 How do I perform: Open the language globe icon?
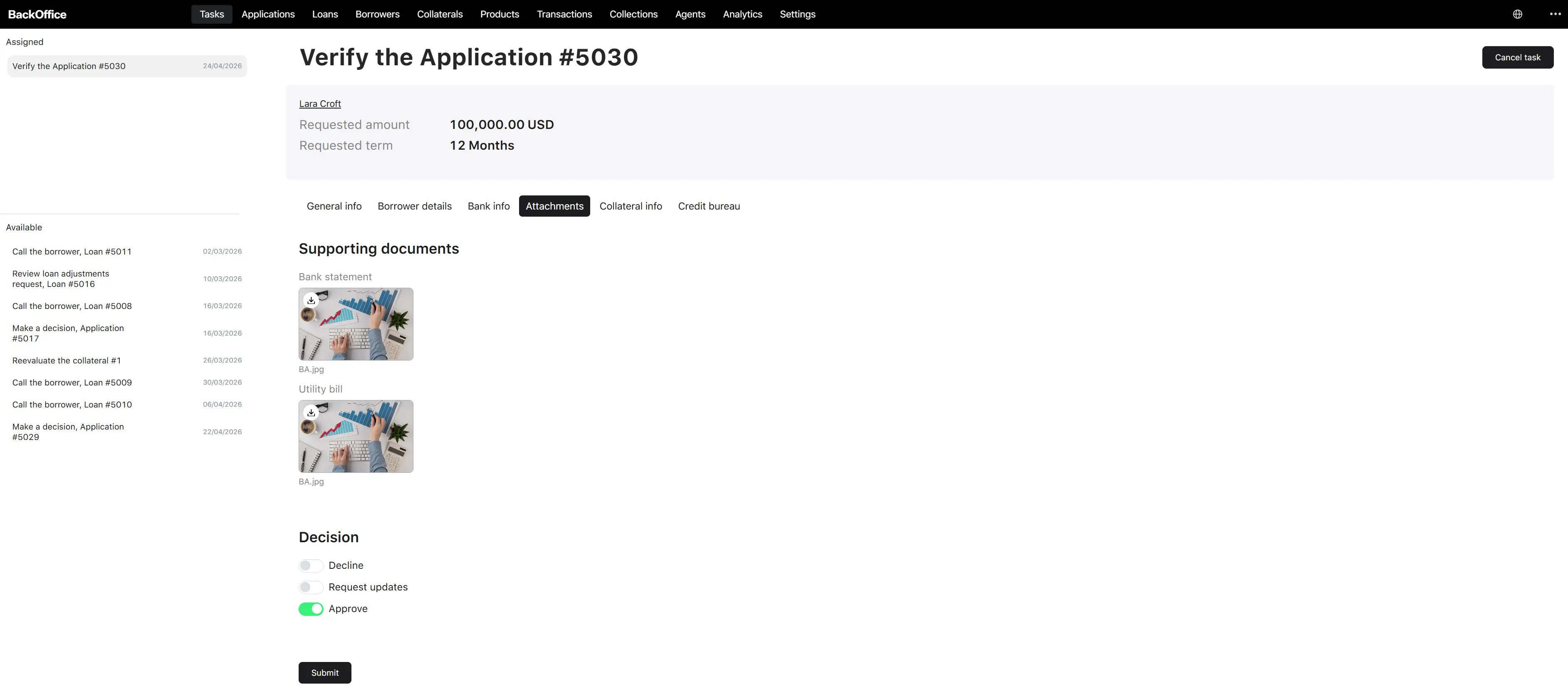[x=1518, y=14]
